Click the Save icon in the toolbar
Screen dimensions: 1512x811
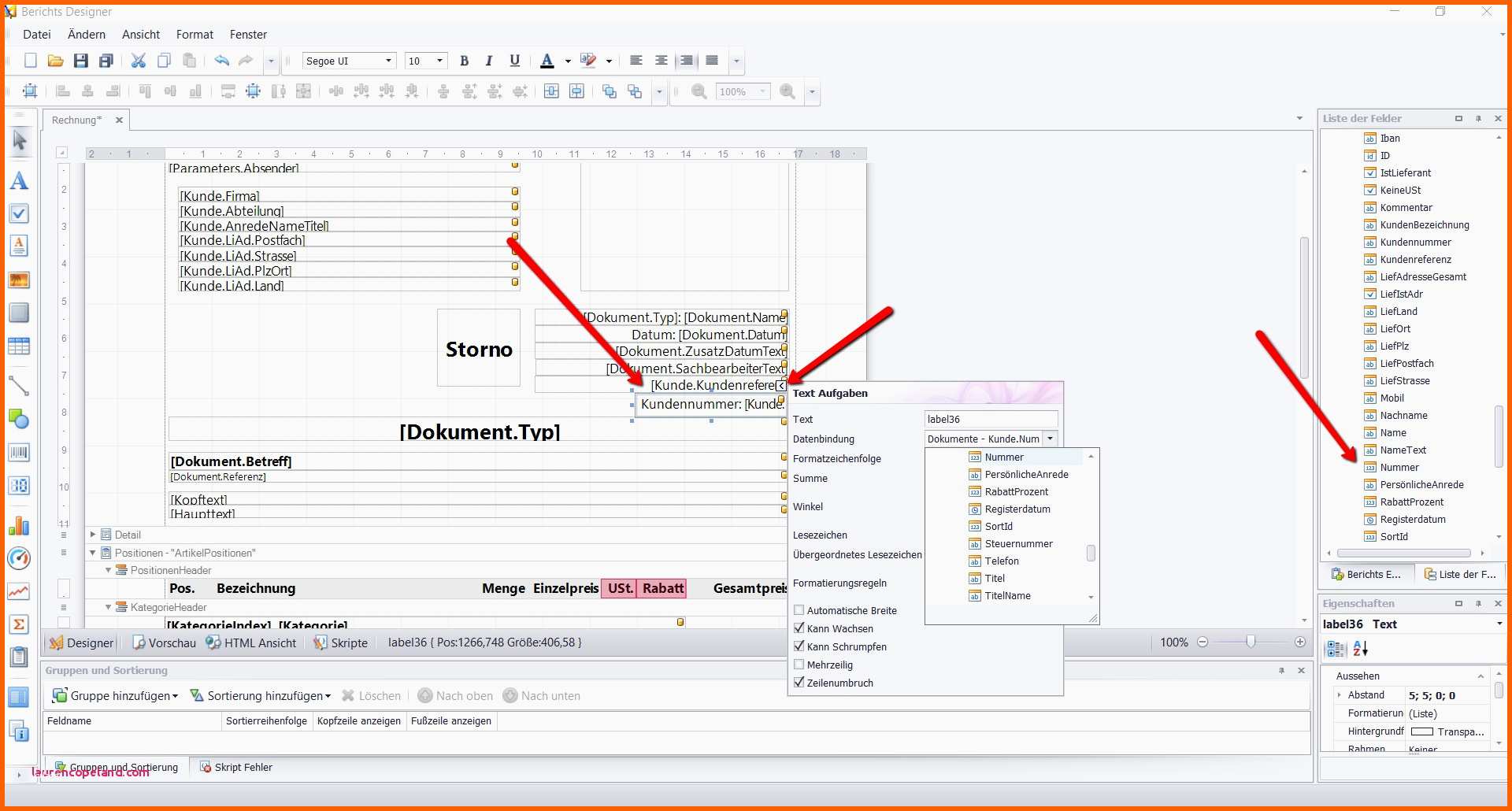pyautogui.click(x=80, y=61)
